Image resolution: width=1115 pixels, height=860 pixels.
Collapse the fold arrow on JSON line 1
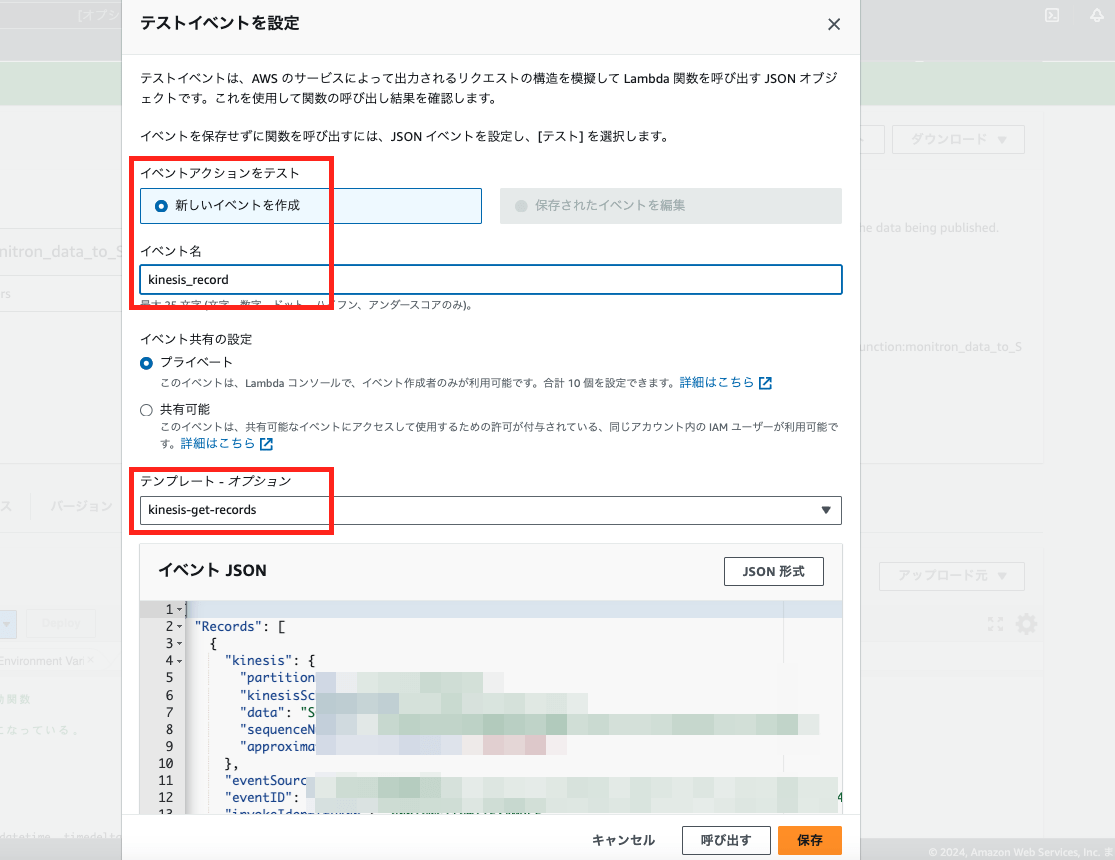click(179, 610)
